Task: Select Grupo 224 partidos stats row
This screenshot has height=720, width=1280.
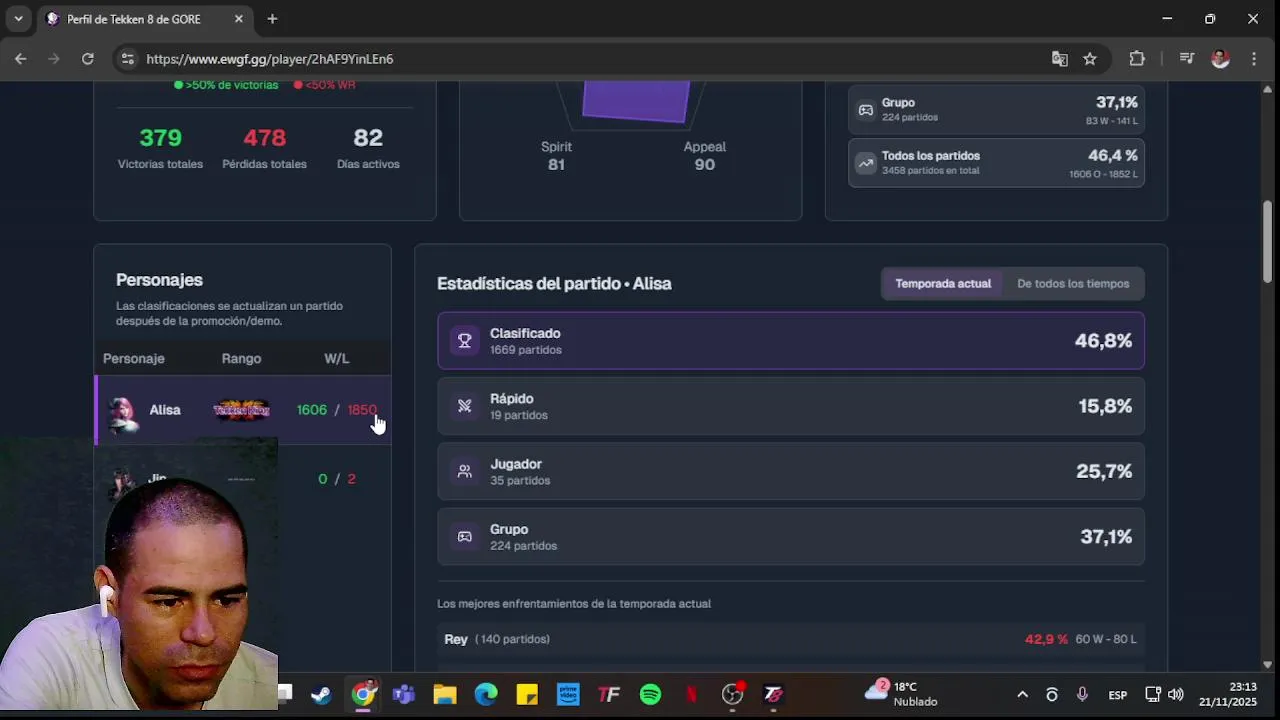Action: (791, 537)
